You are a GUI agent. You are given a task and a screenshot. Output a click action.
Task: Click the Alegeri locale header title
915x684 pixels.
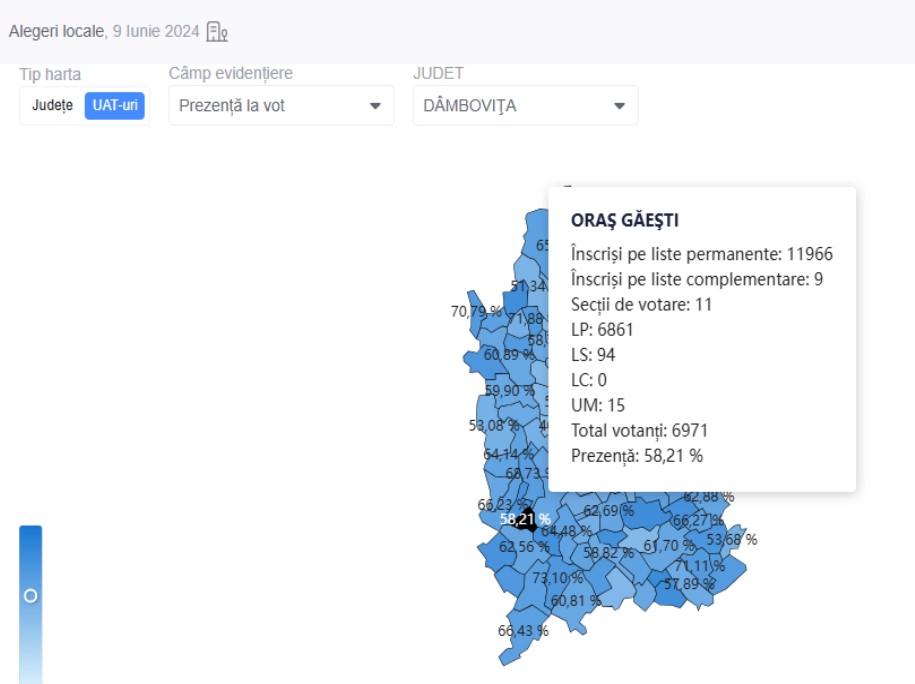[x=56, y=31]
